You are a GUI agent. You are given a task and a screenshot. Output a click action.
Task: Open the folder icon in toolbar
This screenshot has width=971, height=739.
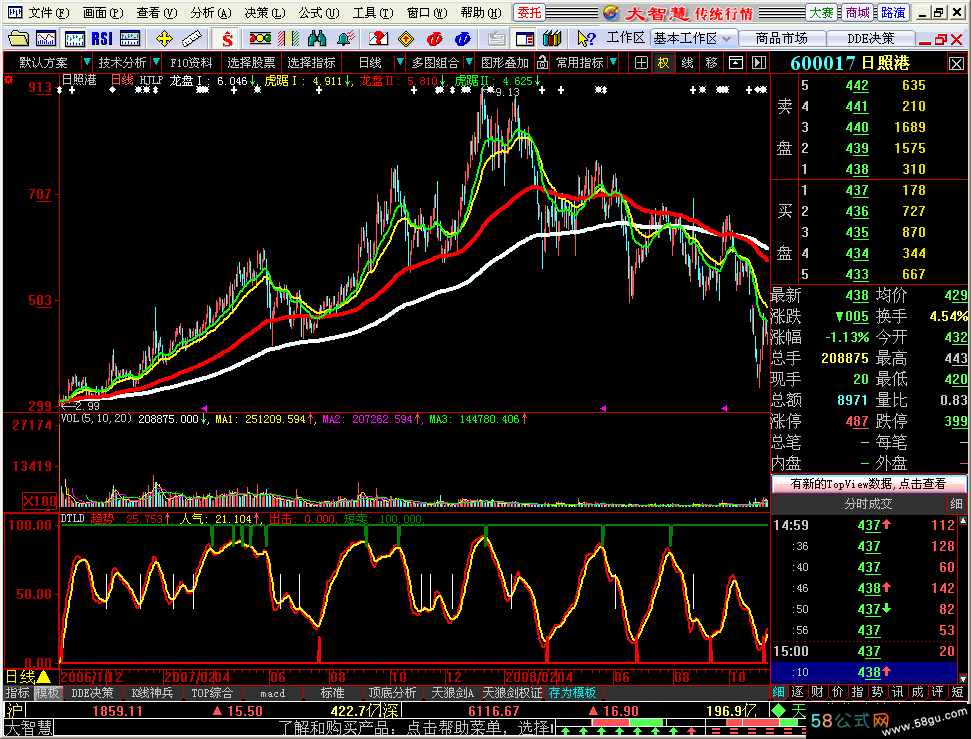[x=18, y=38]
